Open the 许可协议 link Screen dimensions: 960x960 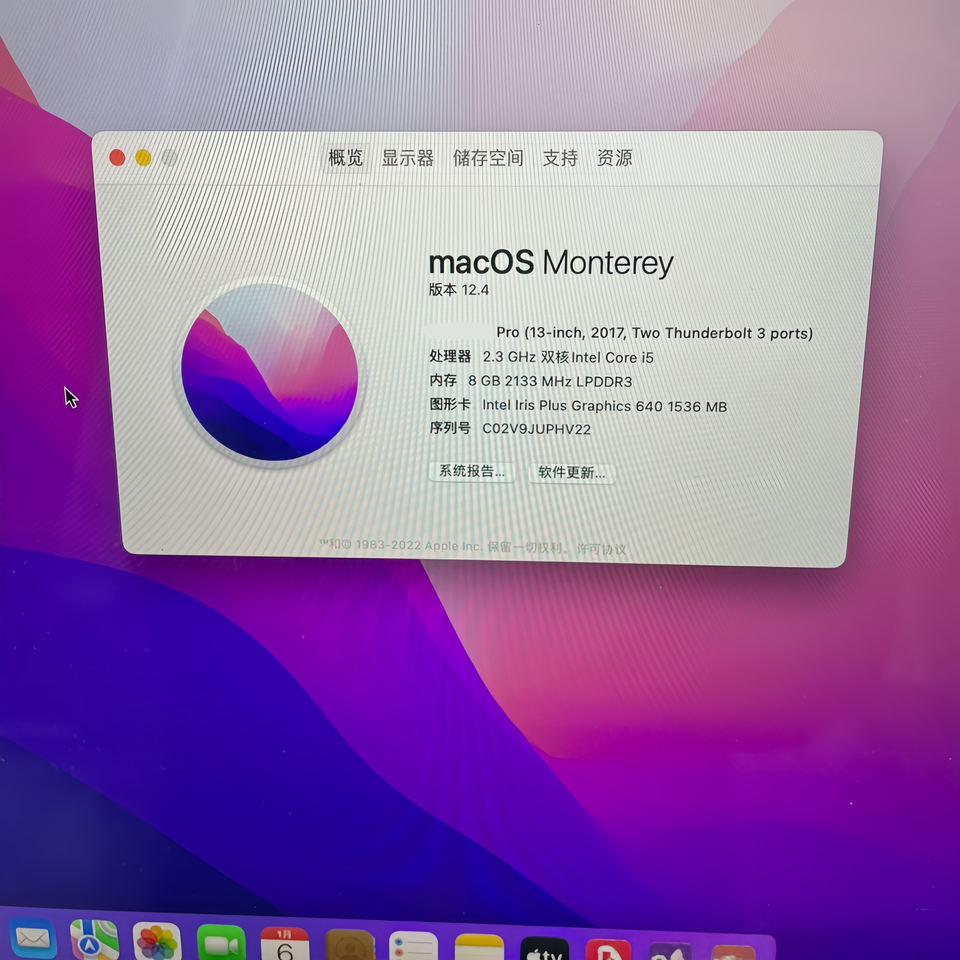pyautogui.click(x=602, y=549)
